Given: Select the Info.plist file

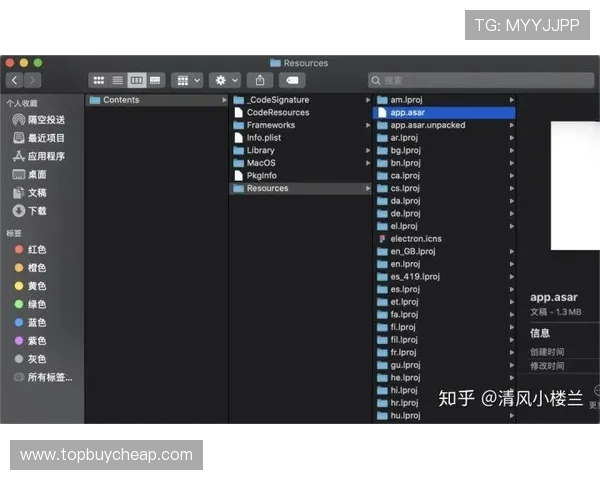Looking at the screenshot, I should coord(300,138).
